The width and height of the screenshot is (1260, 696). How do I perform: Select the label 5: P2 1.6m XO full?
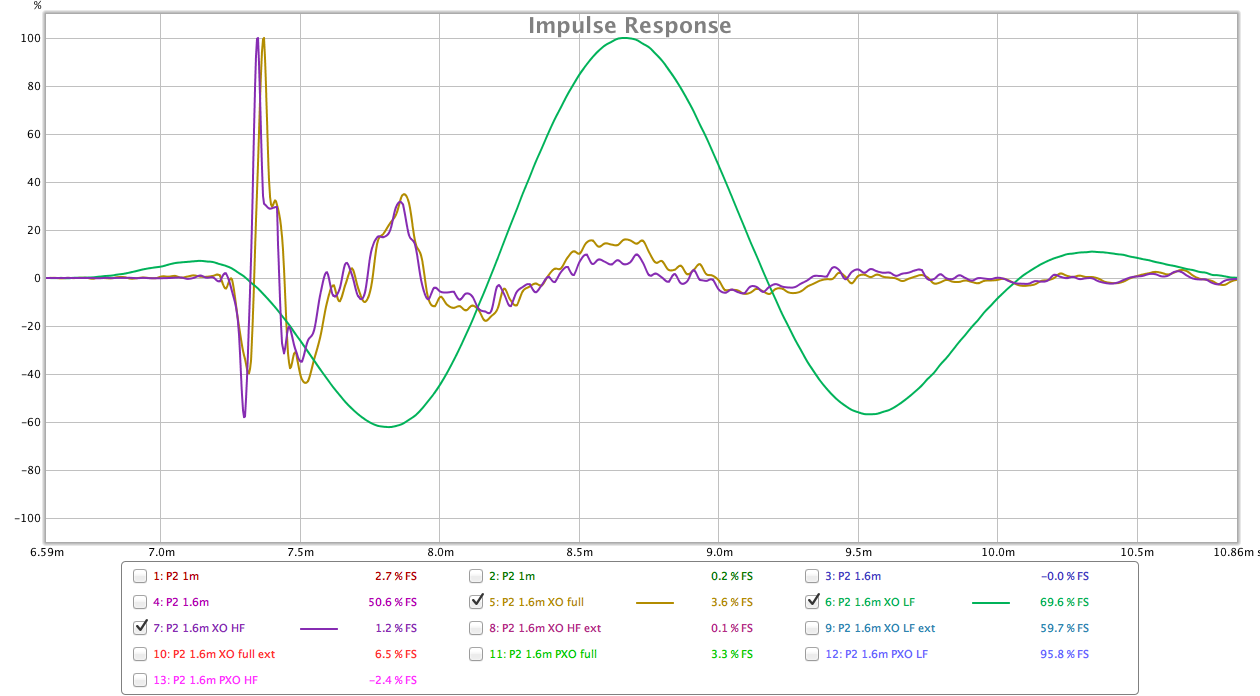coord(536,602)
